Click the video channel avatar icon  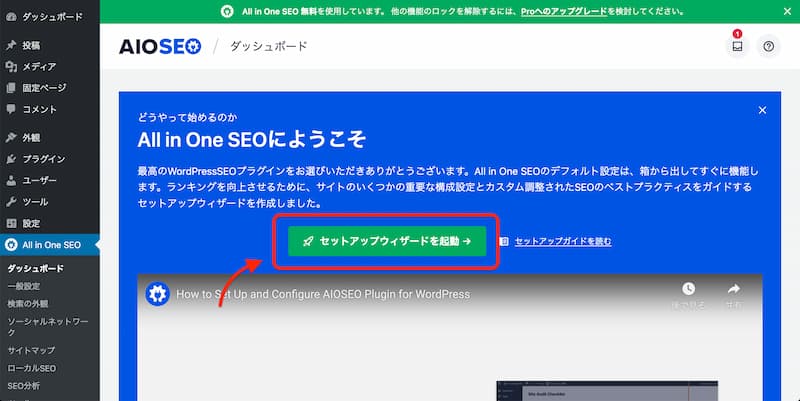click(x=157, y=294)
